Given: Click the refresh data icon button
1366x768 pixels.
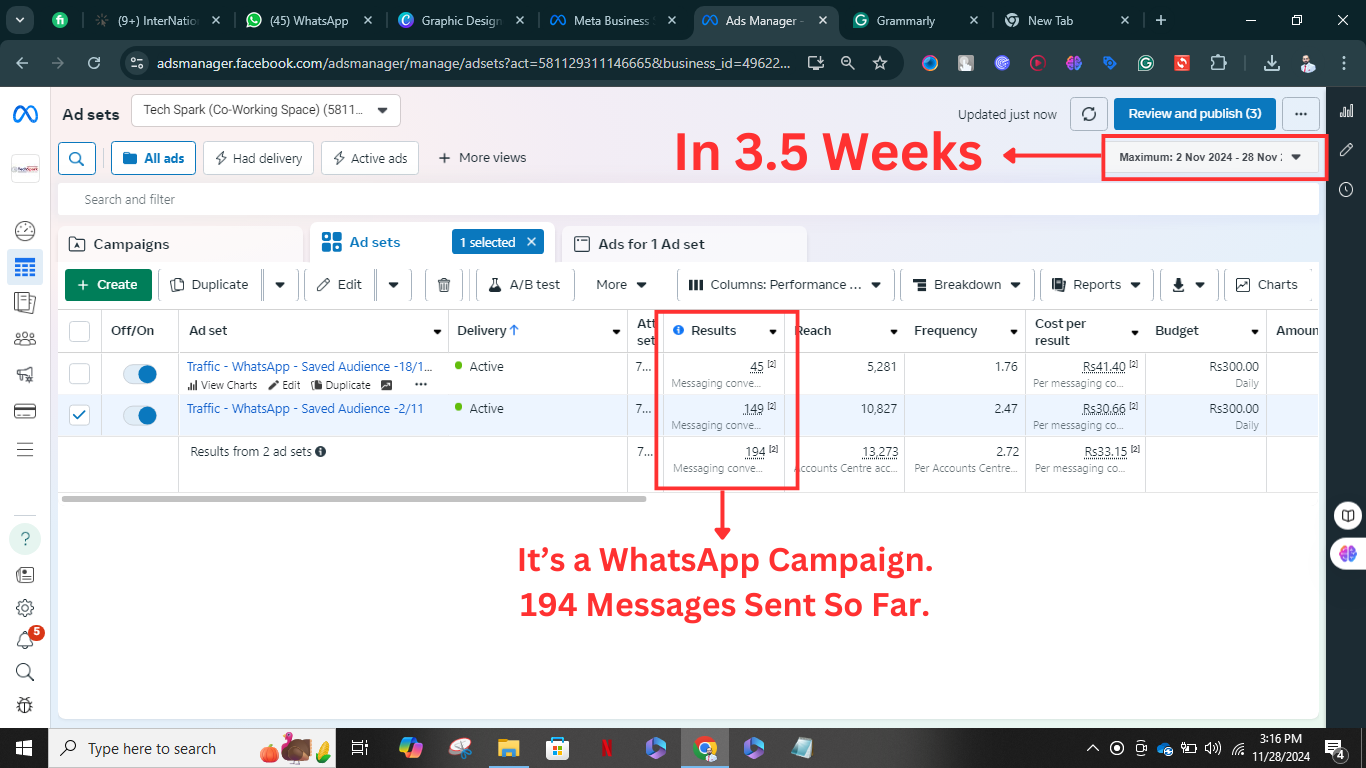Looking at the screenshot, I should (x=1089, y=114).
